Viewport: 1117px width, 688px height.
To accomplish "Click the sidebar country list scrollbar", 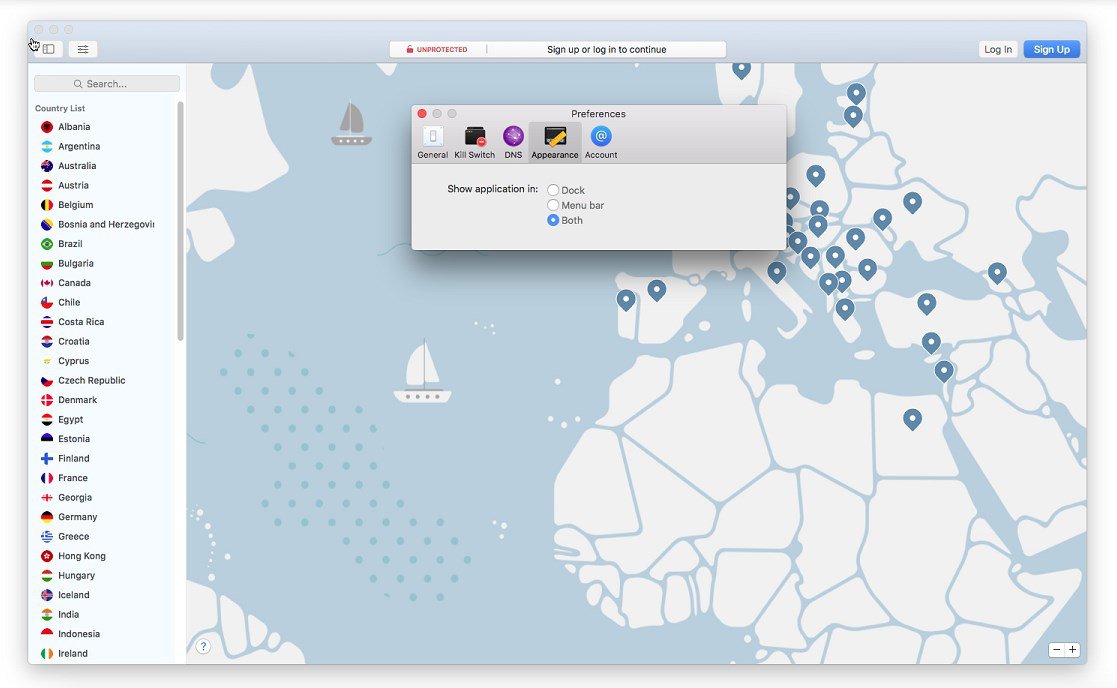I will [x=180, y=221].
